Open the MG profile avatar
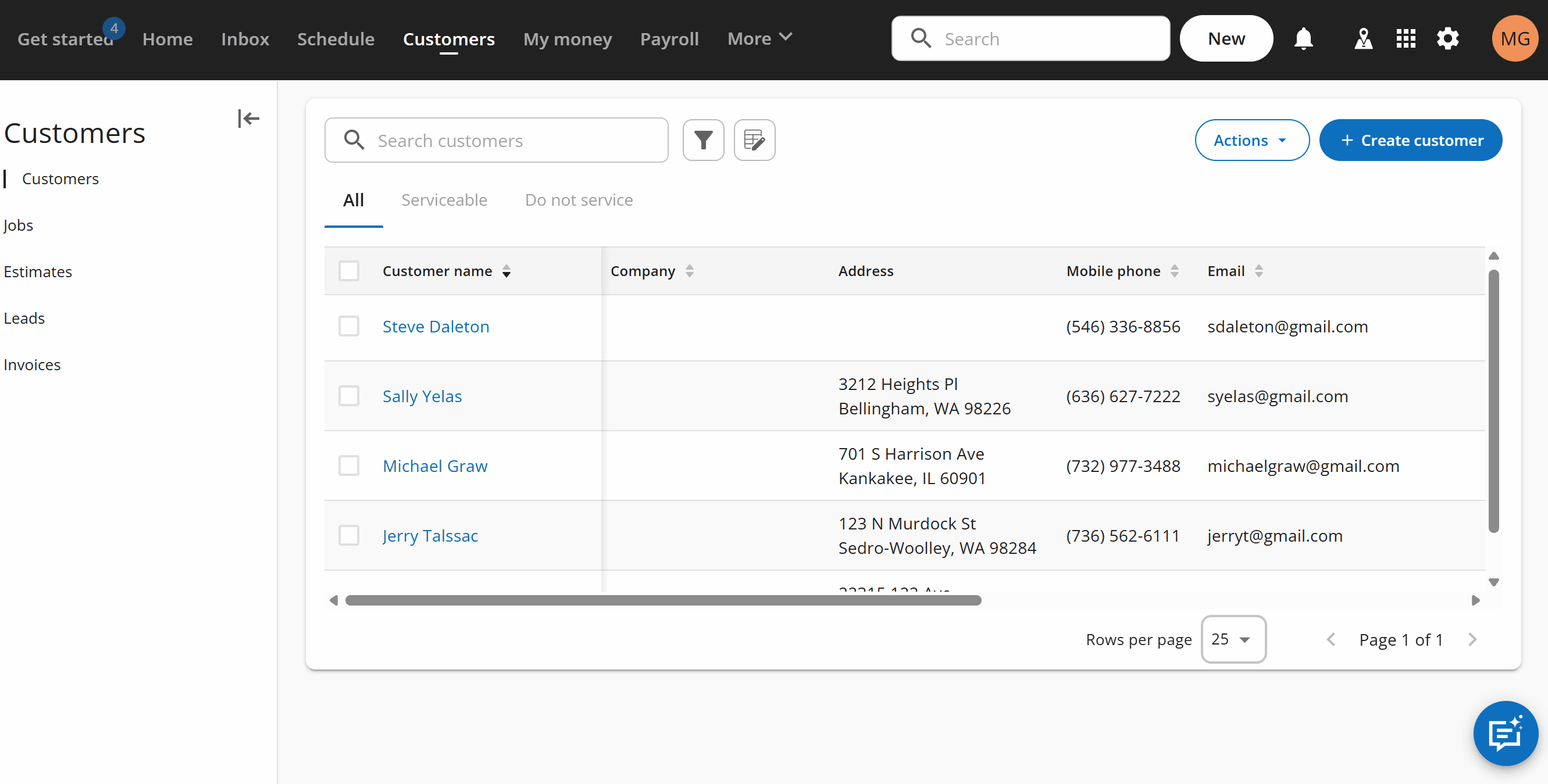Viewport: 1548px width, 784px height. click(1514, 39)
